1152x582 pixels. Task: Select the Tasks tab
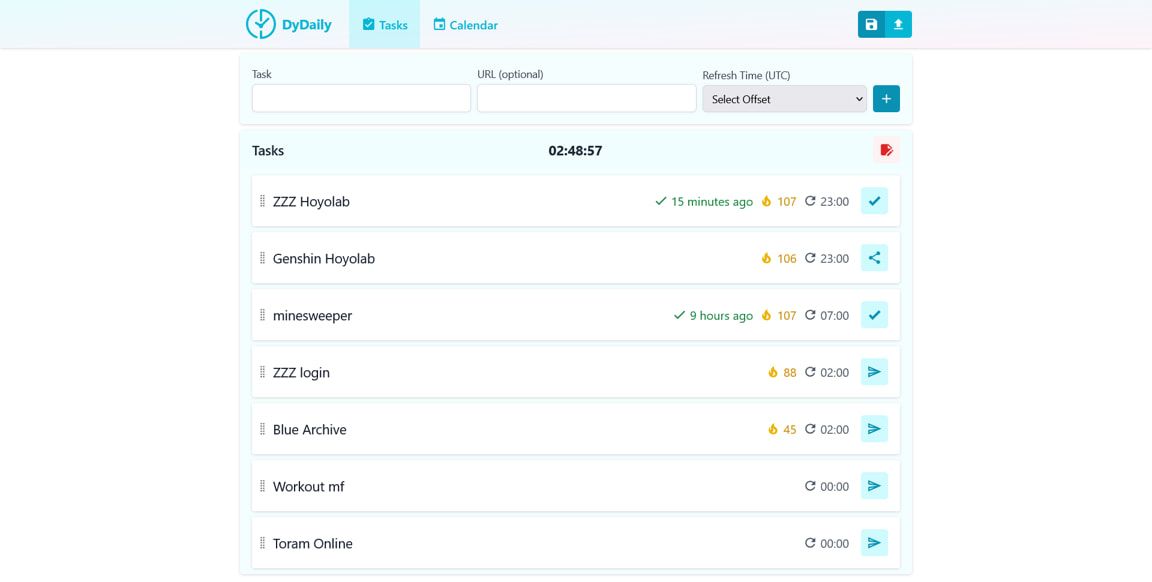pos(384,23)
